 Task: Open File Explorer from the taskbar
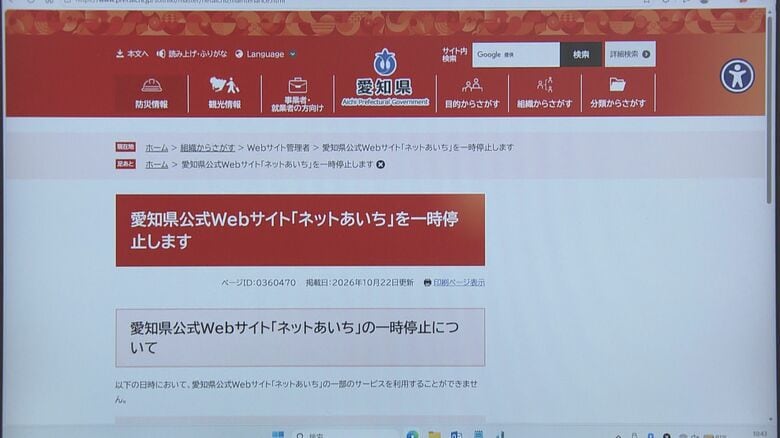(434, 435)
